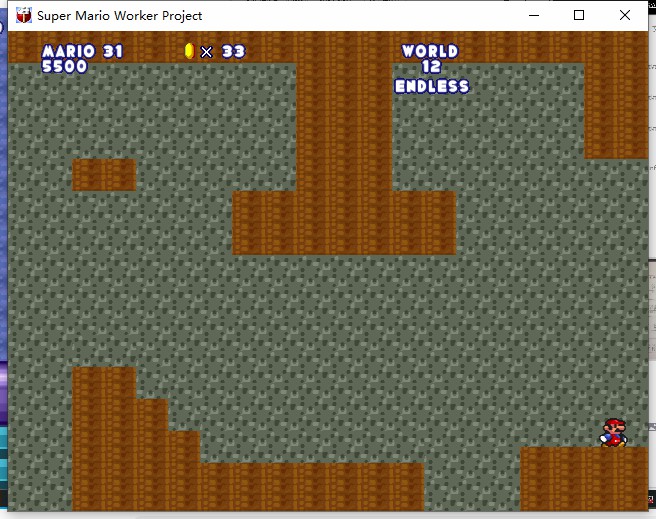Screen dimensions: 656x519
Task: Click the 'WORLD' label
Action: (430, 51)
